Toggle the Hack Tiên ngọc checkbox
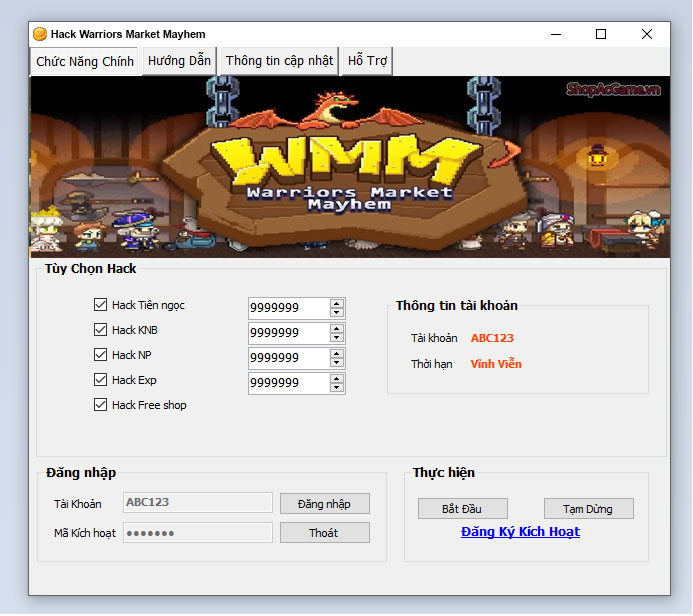The image size is (693, 616). [100, 304]
